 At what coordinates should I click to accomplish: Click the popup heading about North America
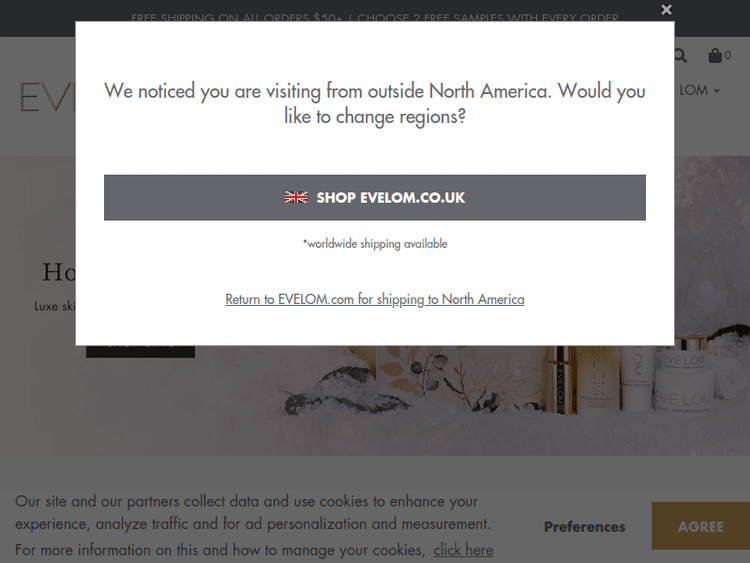[x=375, y=103]
